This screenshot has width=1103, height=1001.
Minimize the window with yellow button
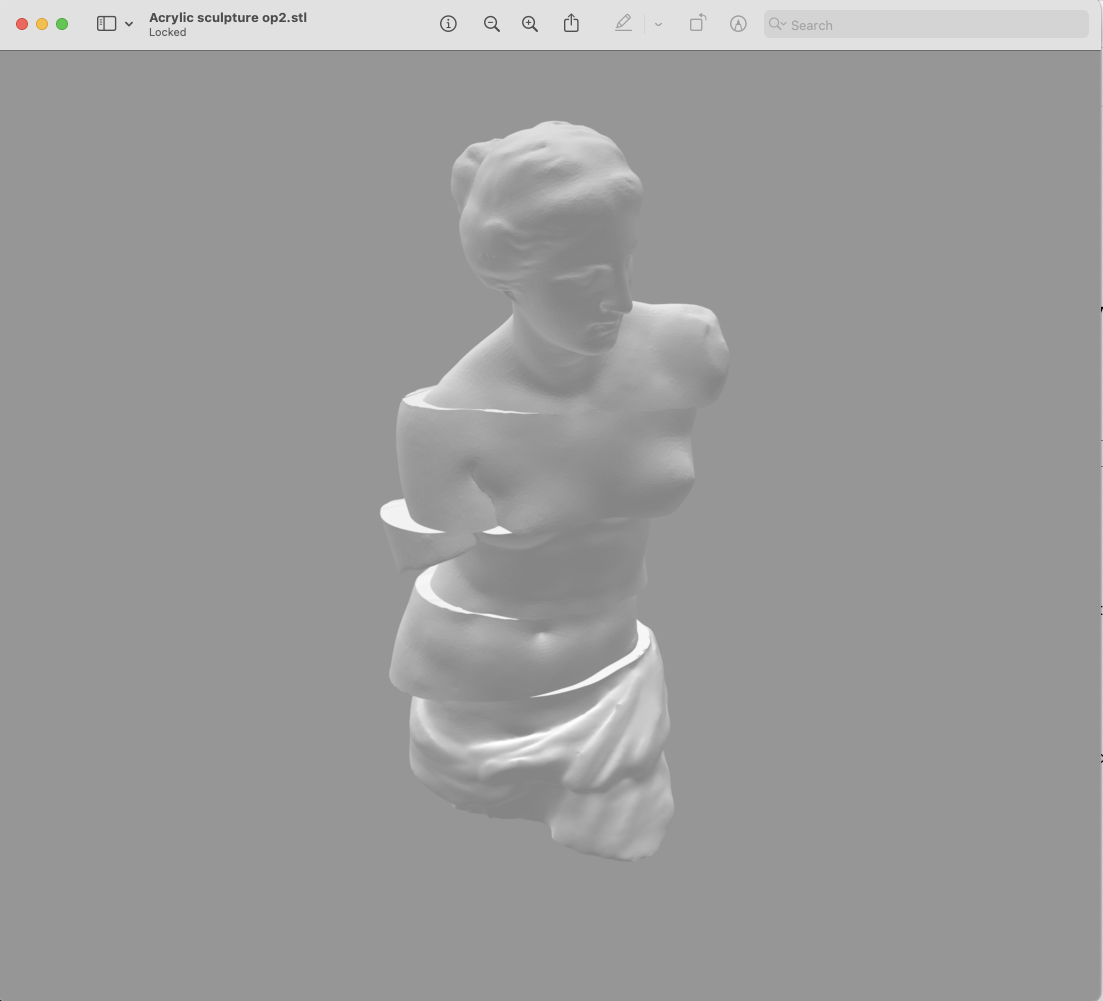click(42, 24)
